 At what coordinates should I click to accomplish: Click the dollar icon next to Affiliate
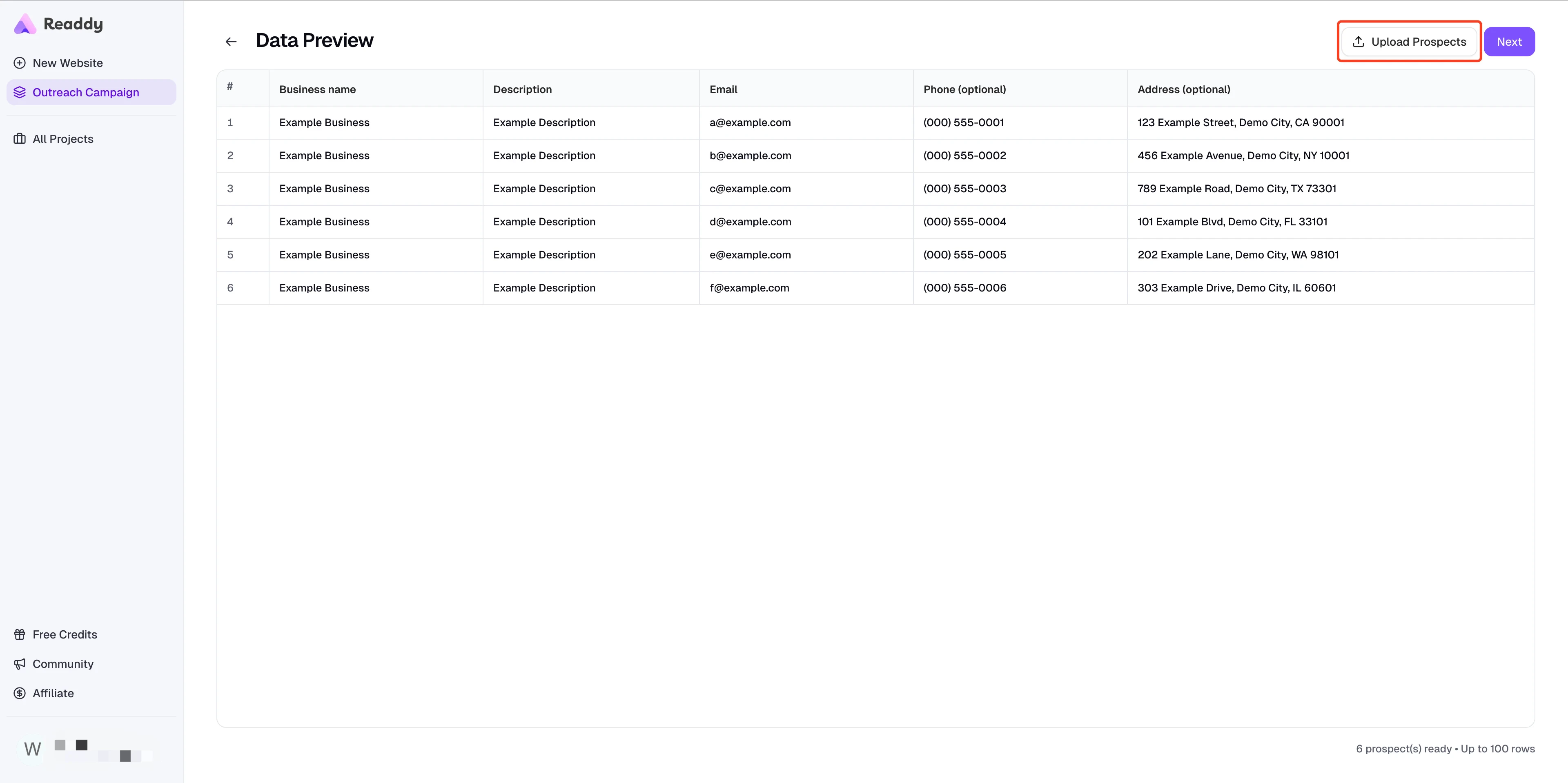pyautogui.click(x=20, y=693)
